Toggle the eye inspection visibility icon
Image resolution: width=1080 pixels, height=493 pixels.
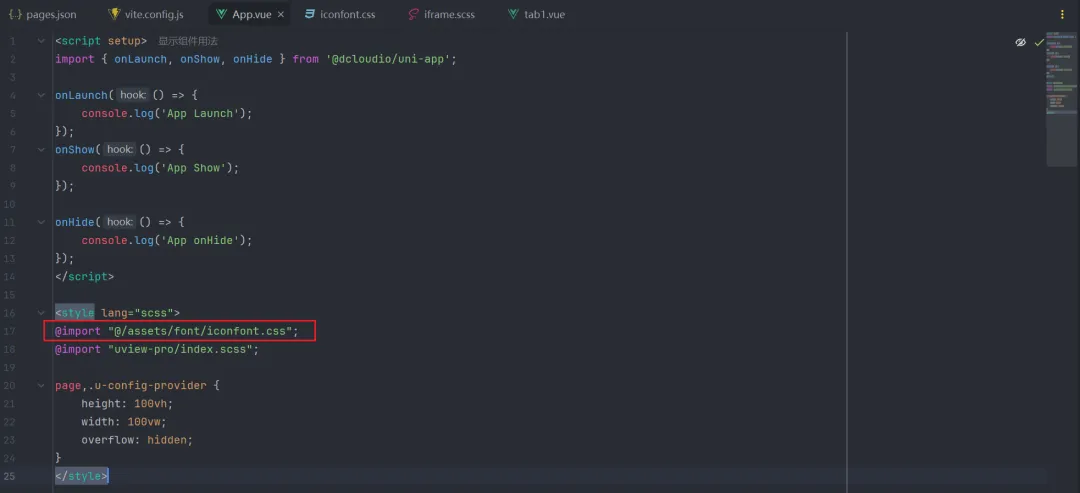[x=1021, y=42]
